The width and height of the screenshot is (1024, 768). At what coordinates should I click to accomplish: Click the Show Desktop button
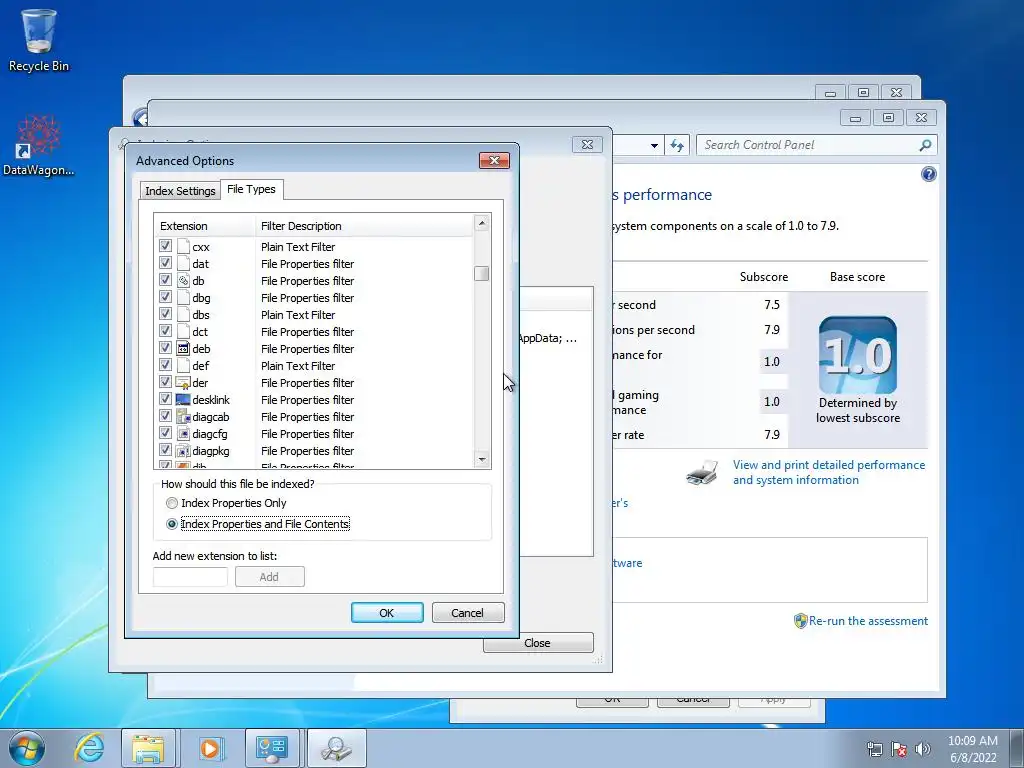[1016, 748]
